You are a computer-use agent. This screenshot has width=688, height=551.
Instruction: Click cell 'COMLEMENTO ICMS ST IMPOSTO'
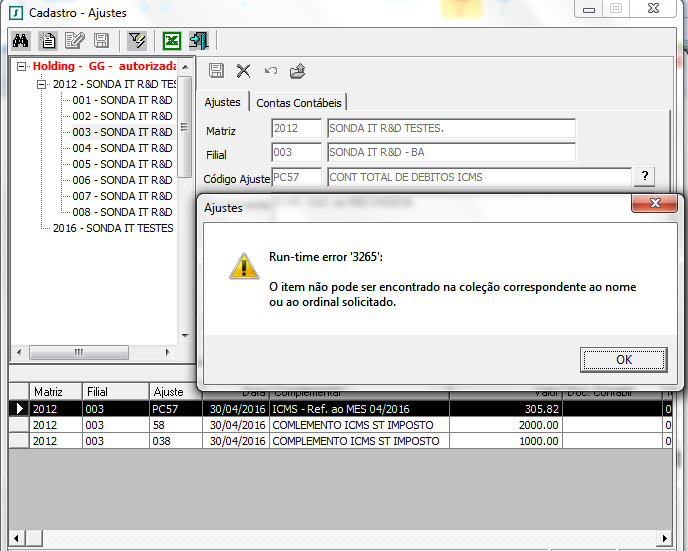[359, 425]
